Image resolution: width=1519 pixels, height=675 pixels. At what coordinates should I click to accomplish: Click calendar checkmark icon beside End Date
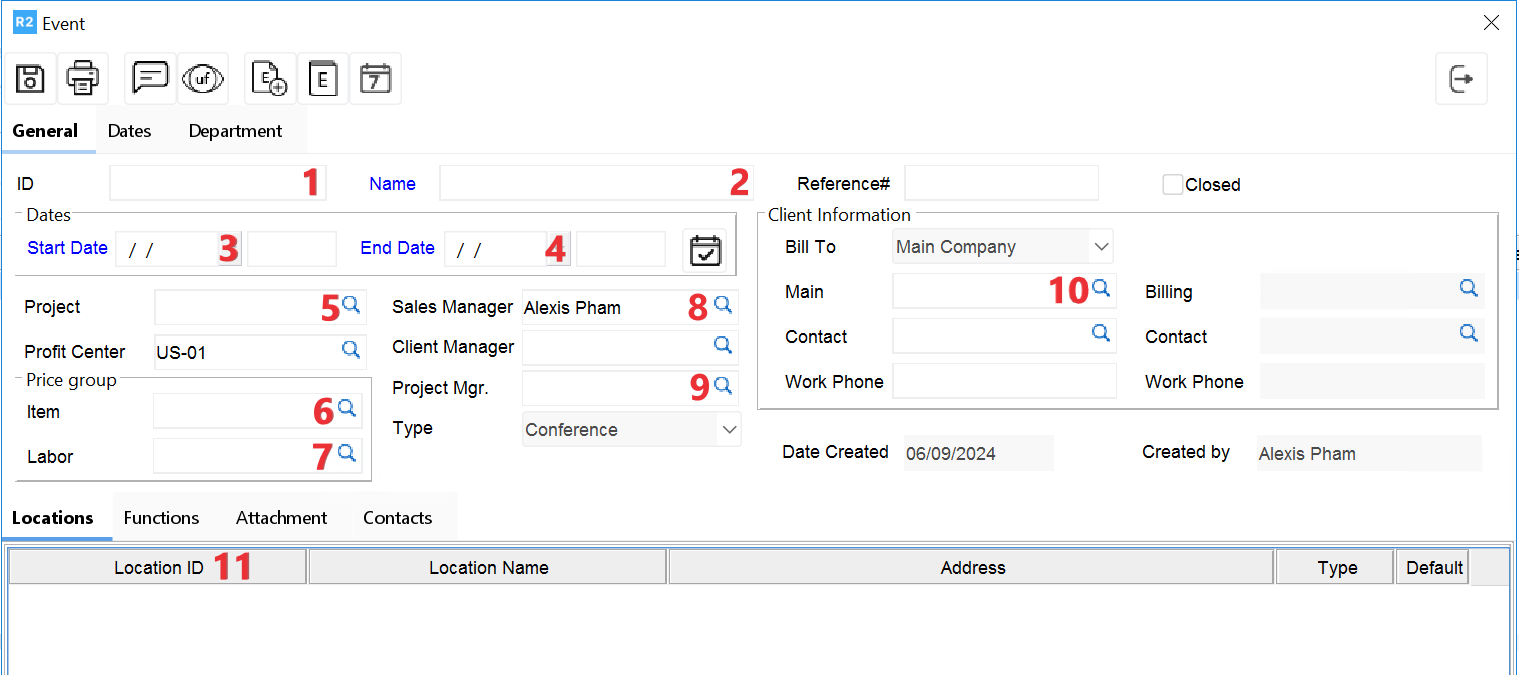click(x=705, y=250)
